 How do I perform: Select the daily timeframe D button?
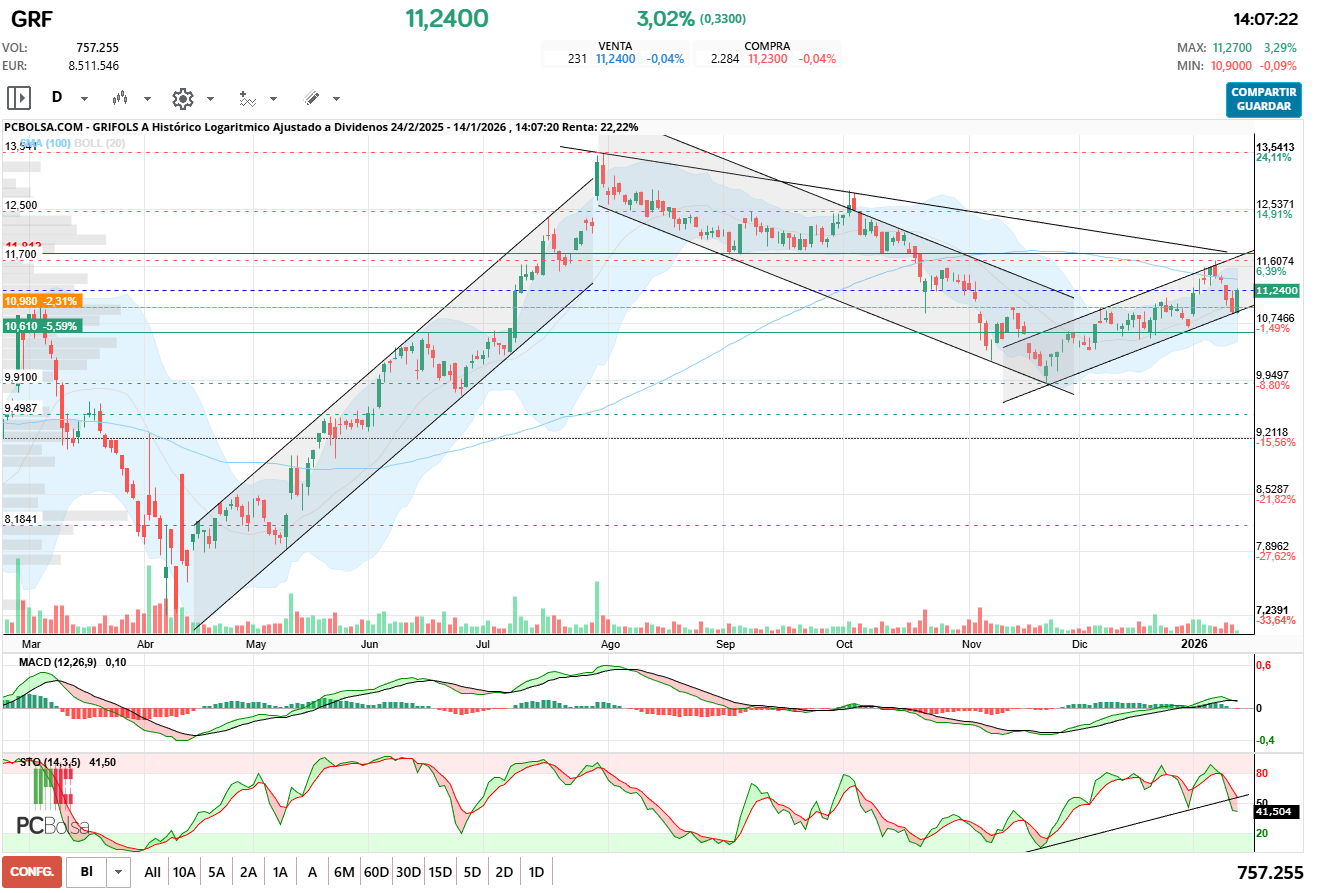pyautogui.click(x=57, y=98)
